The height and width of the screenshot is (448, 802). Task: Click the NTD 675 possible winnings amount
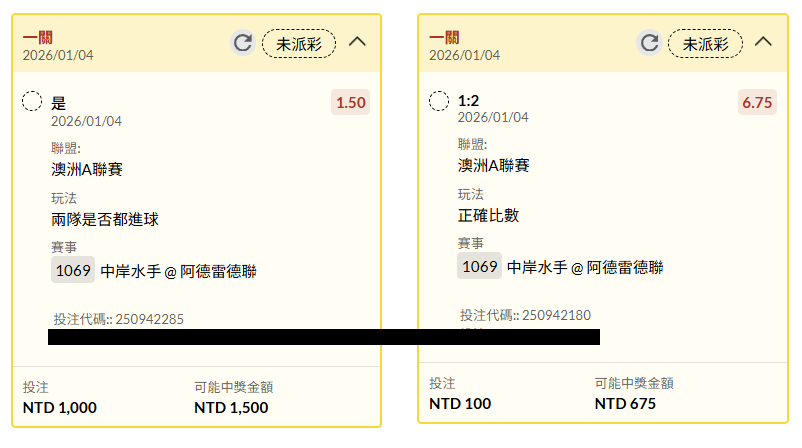[625, 403]
